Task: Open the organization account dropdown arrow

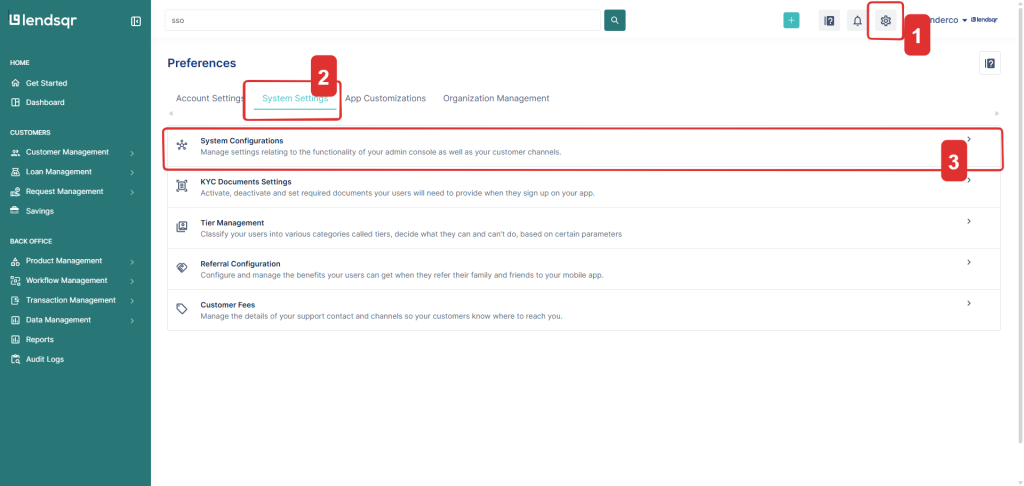Action: tap(964, 20)
